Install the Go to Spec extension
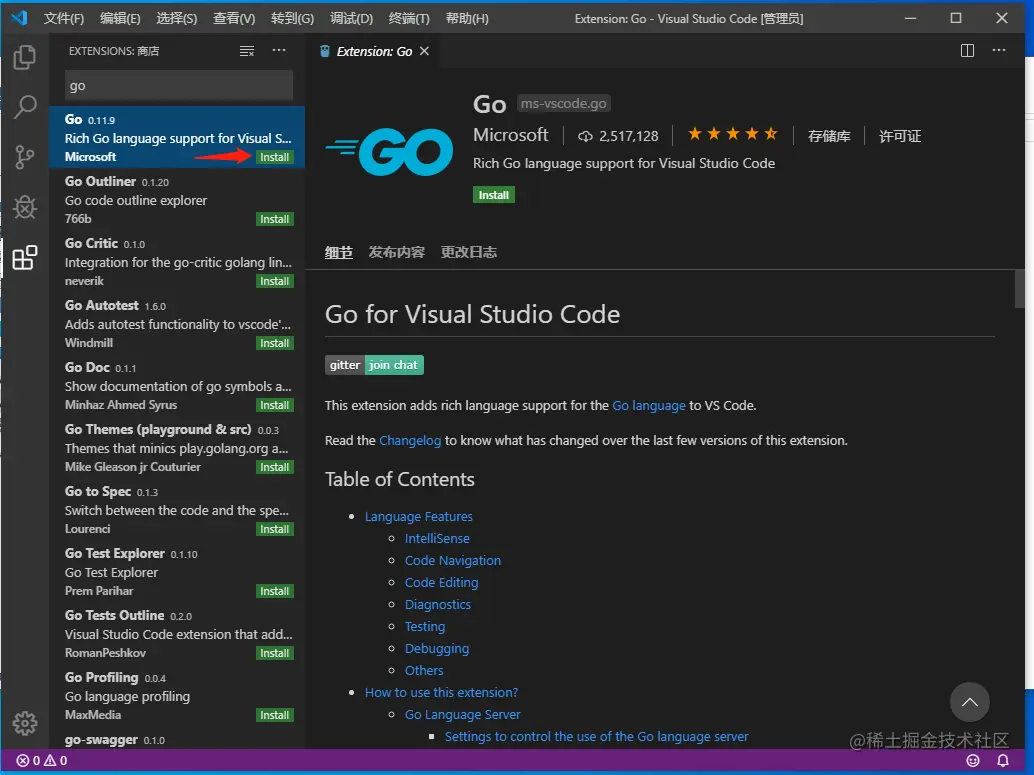1034x775 pixels. [274, 529]
